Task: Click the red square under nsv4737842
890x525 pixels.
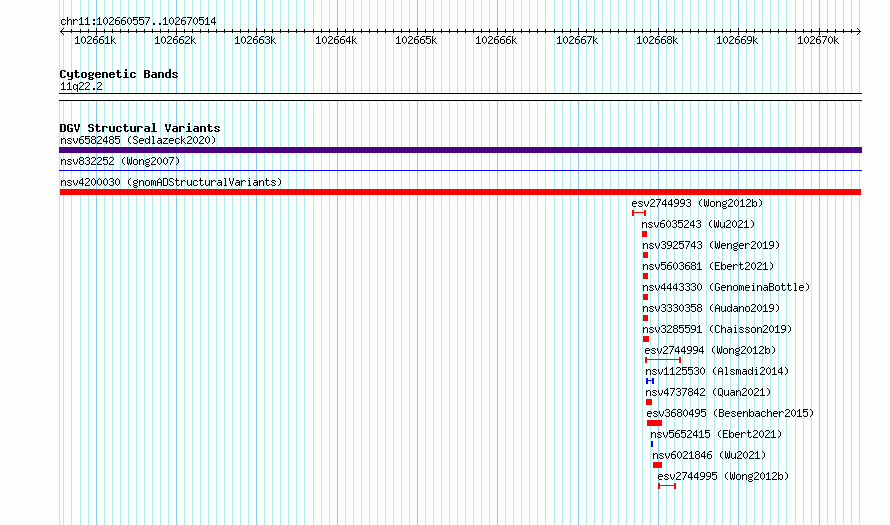Action: (x=649, y=402)
